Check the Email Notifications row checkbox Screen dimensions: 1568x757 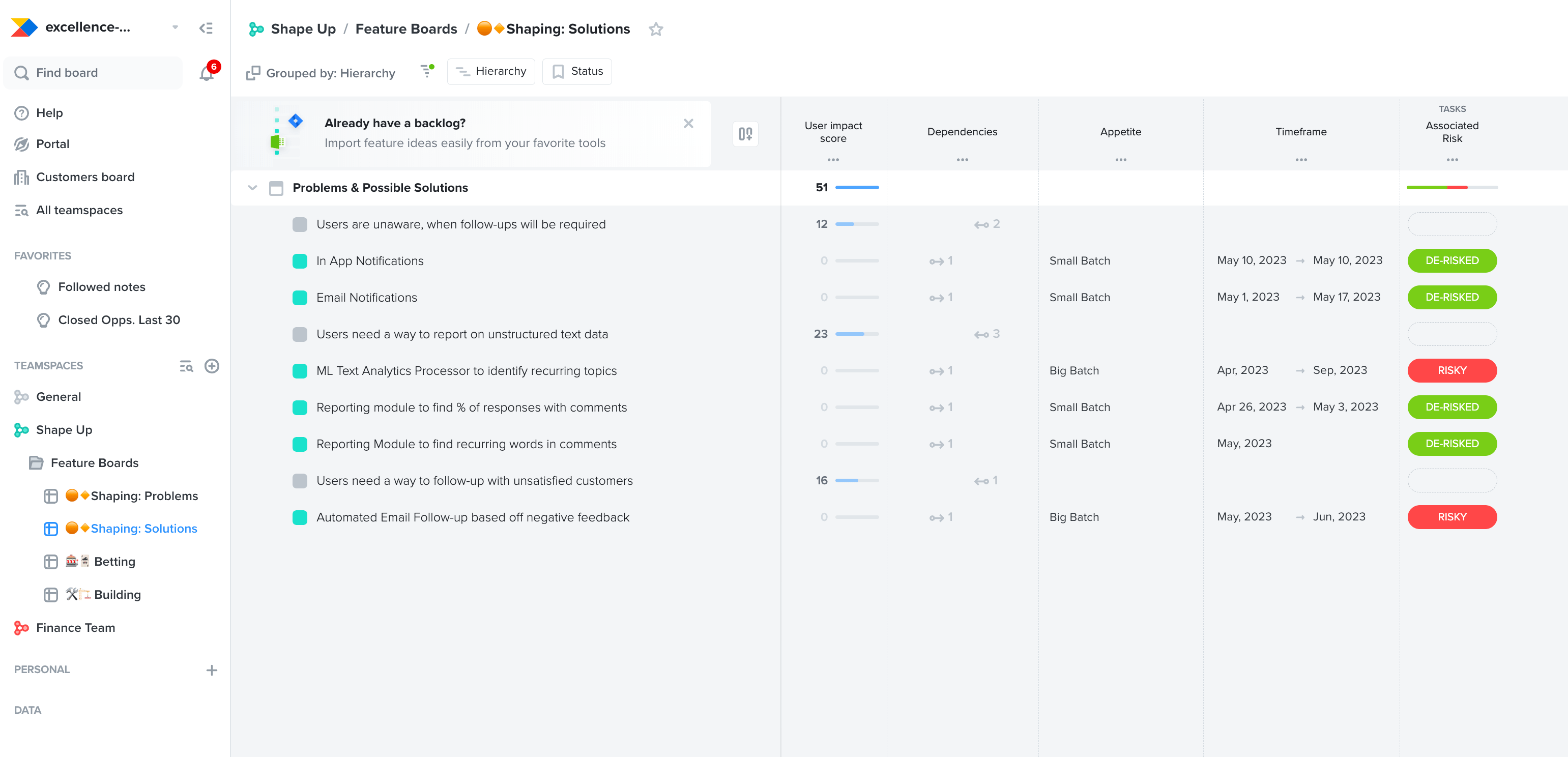coord(300,298)
